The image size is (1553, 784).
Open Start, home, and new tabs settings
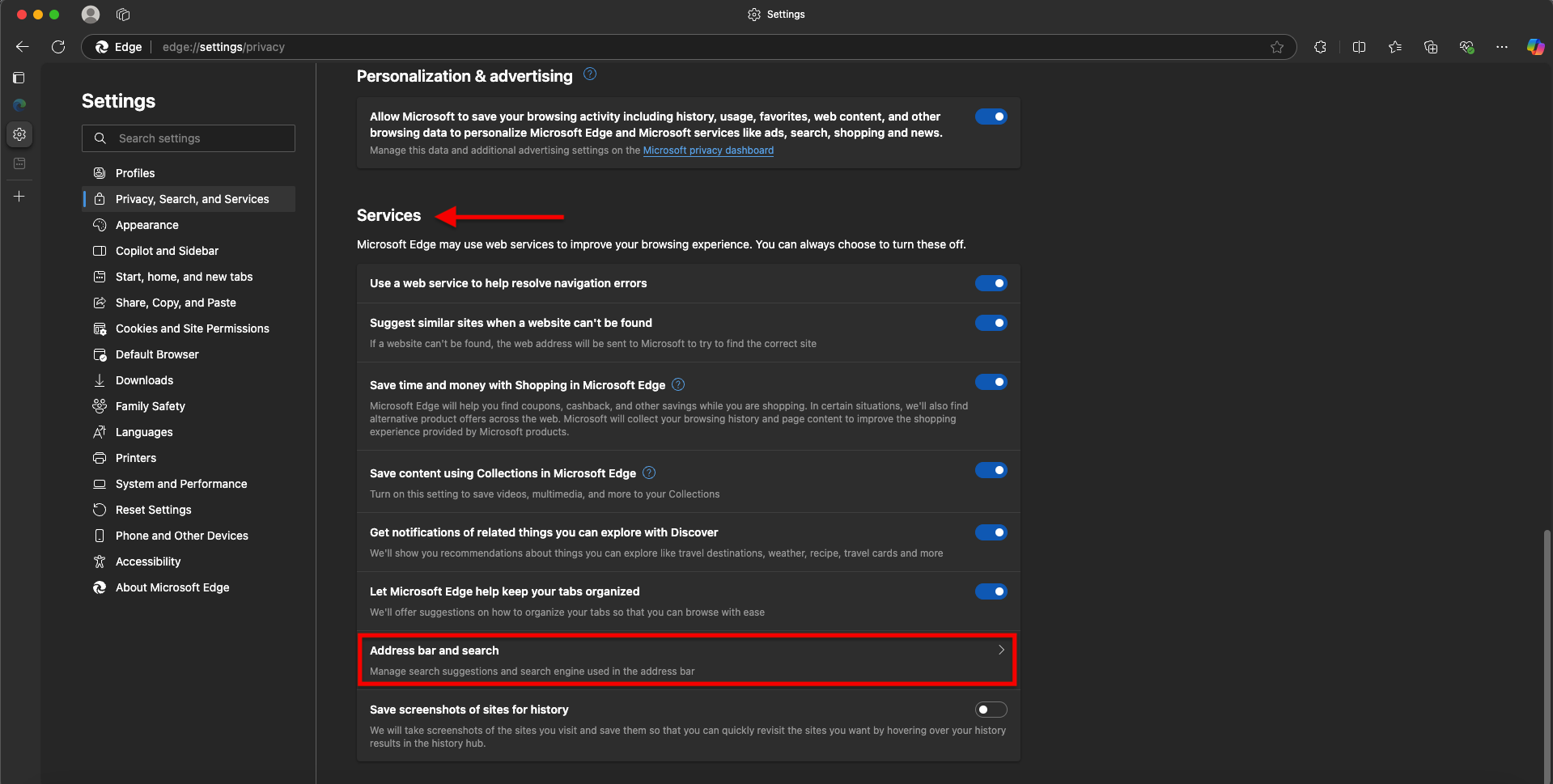[189, 277]
